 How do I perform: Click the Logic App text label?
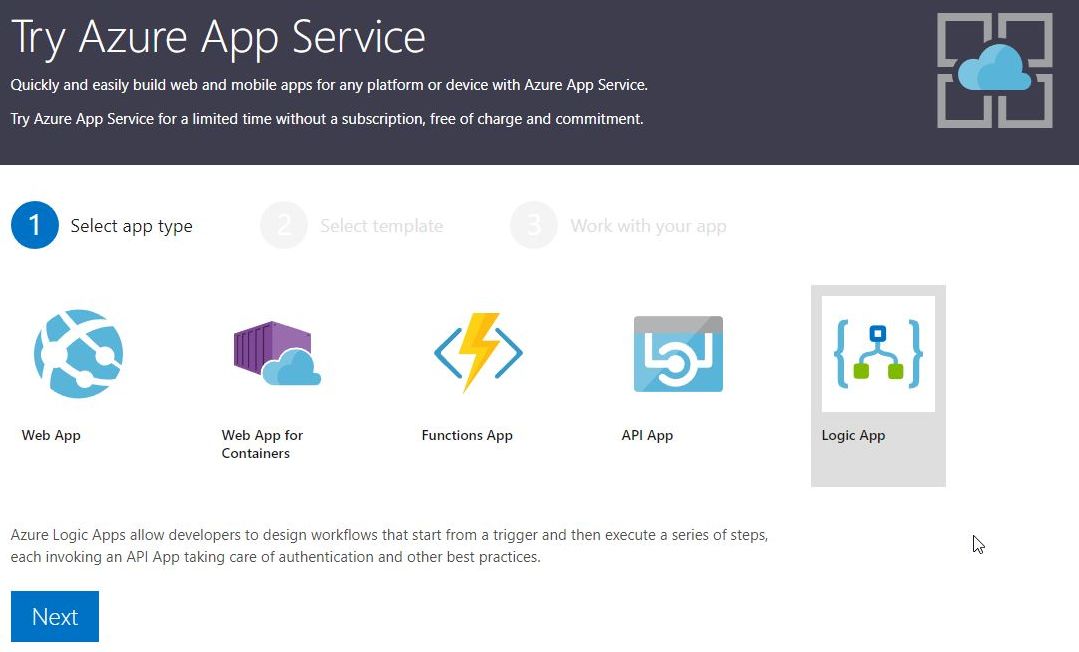853,435
